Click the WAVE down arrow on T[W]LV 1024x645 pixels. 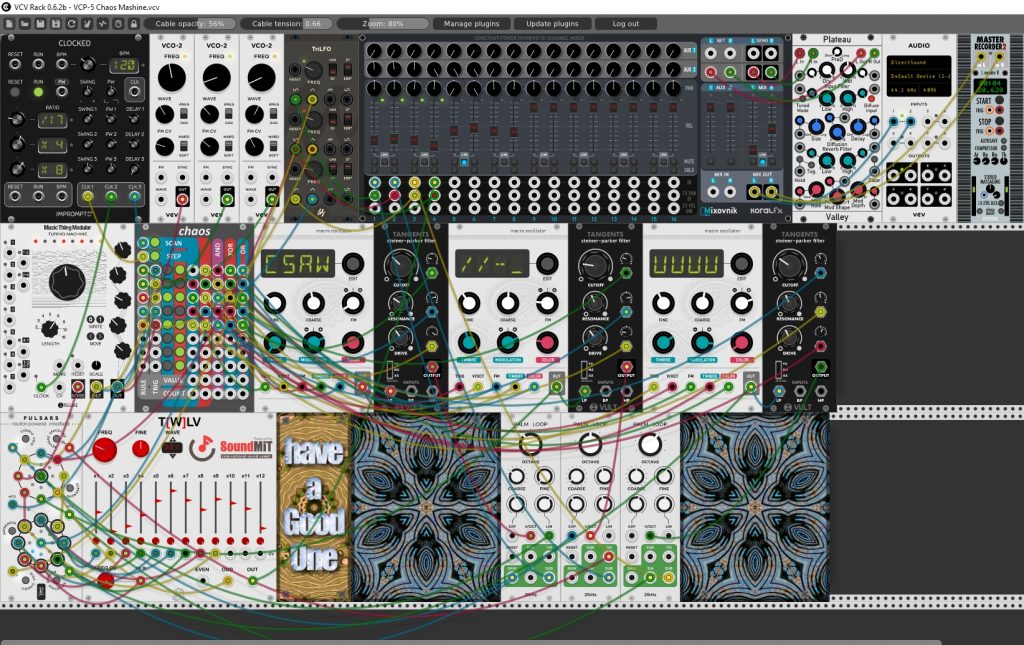click(172, 458)
